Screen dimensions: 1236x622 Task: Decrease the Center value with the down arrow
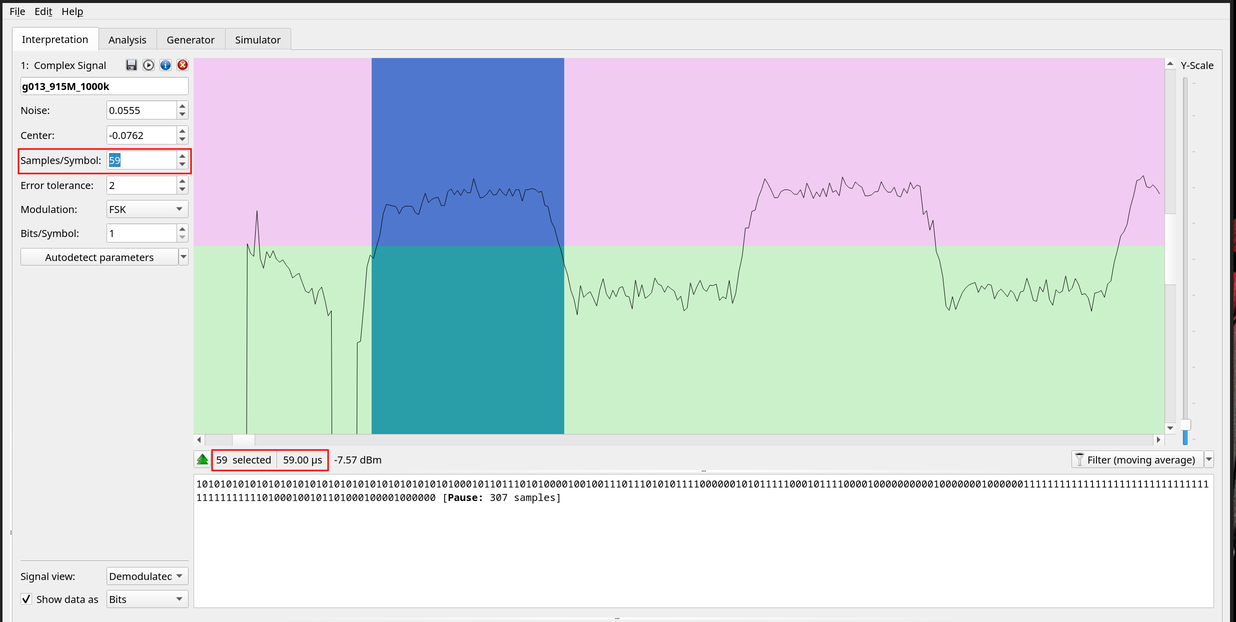tap(182, 139)
